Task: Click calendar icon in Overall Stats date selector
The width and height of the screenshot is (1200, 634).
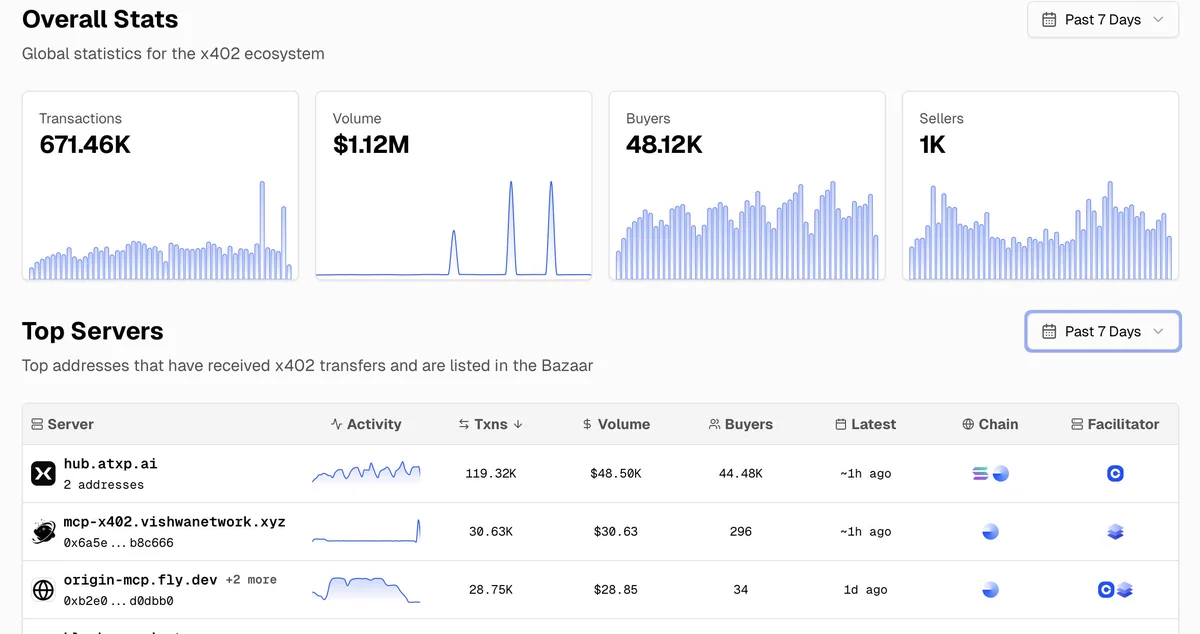Action: [1049, 20]
